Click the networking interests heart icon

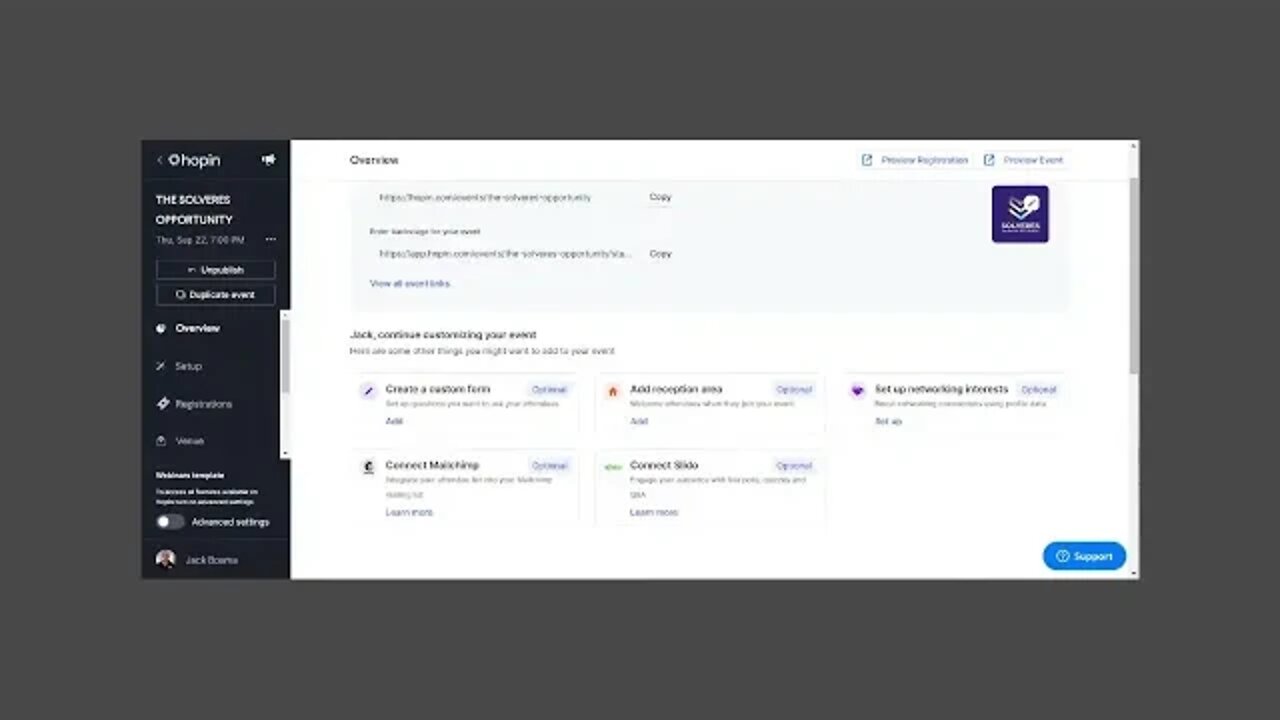[857, 390]
